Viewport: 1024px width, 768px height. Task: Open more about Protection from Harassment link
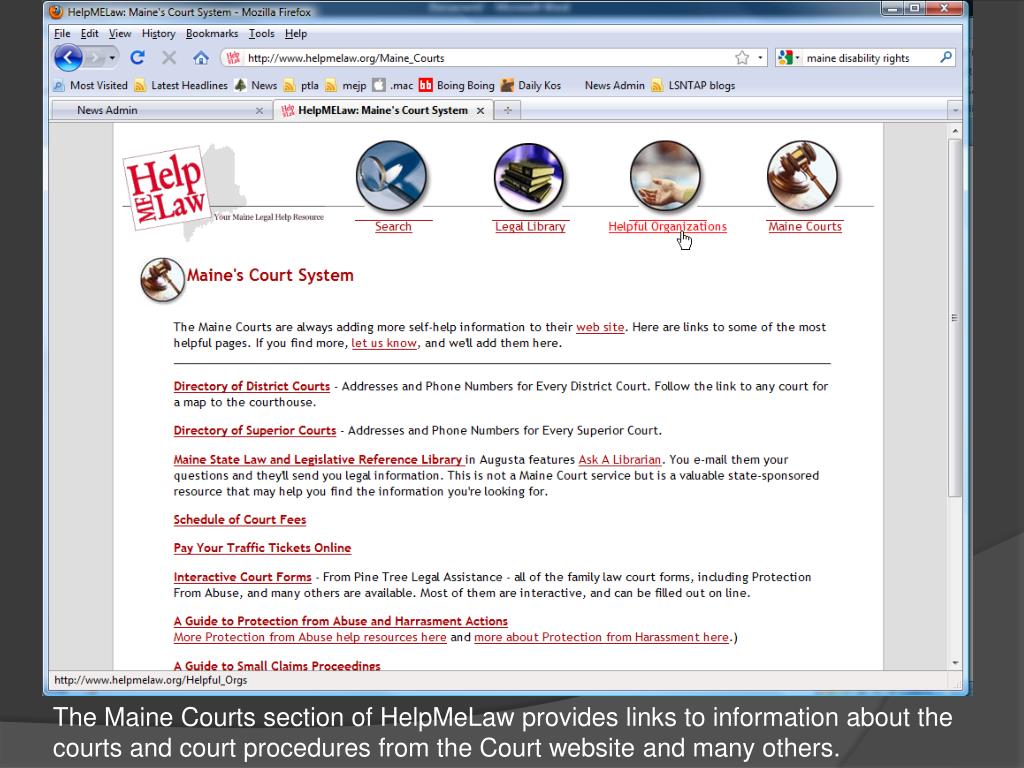pos(601,637)
